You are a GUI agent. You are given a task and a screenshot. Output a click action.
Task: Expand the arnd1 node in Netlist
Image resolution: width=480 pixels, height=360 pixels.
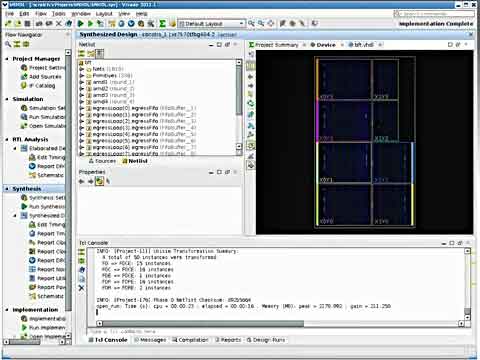pyautogui.click(x=82, y=82)
